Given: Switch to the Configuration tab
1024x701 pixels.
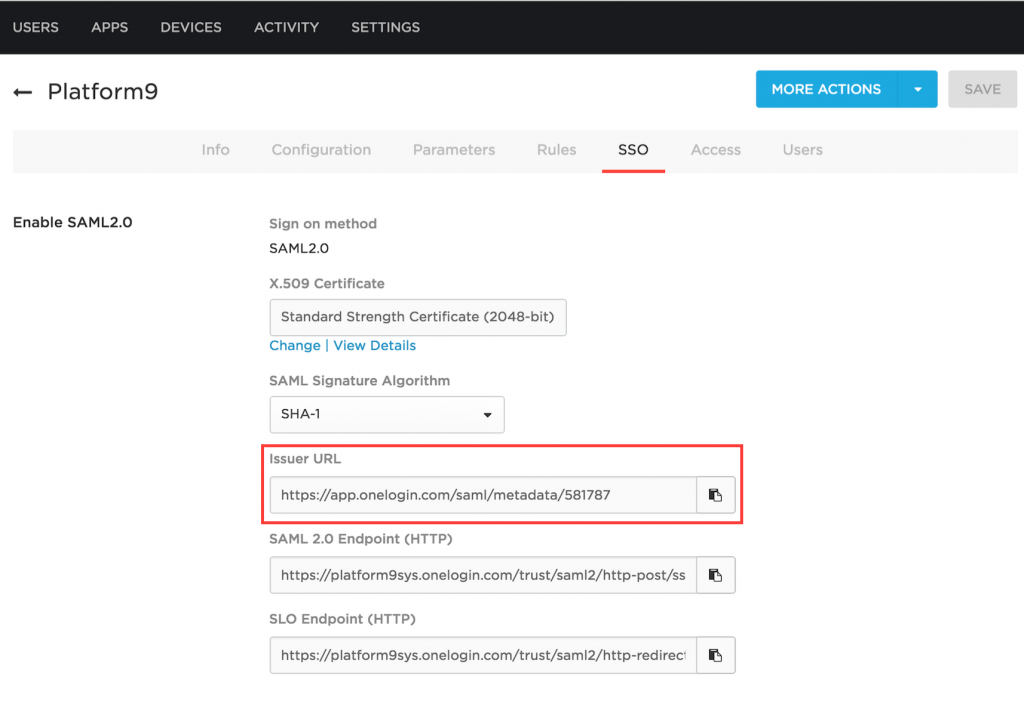Looking at the screenshot, I should (320, 149).
